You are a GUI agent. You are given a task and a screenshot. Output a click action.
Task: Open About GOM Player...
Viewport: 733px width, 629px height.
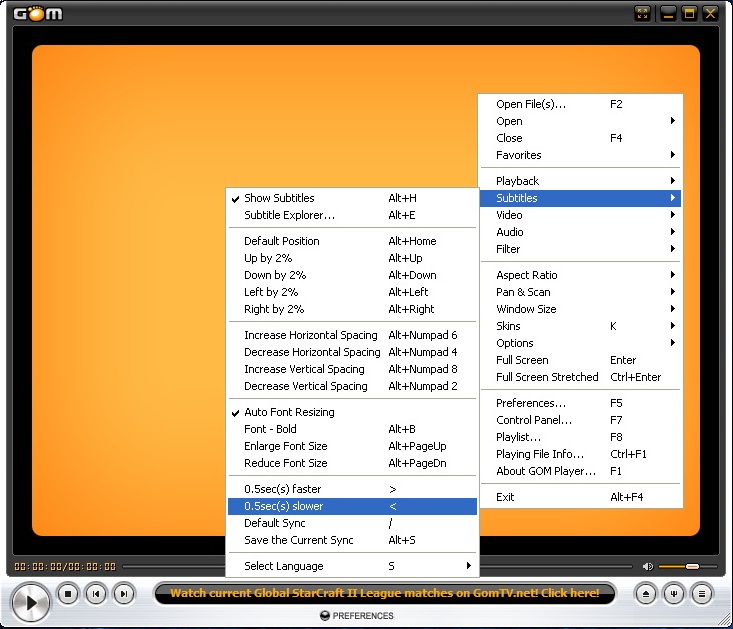click(x=580, y=471)
